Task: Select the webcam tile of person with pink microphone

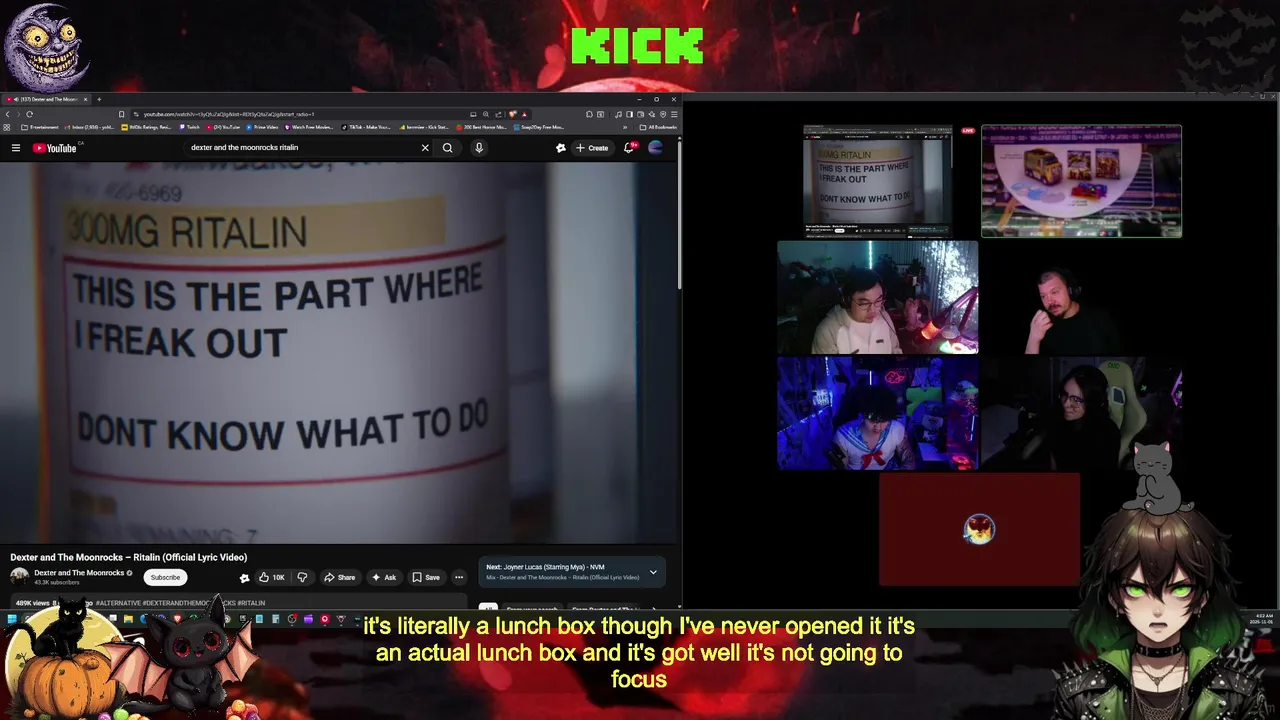Action: (x=878, y=297)
